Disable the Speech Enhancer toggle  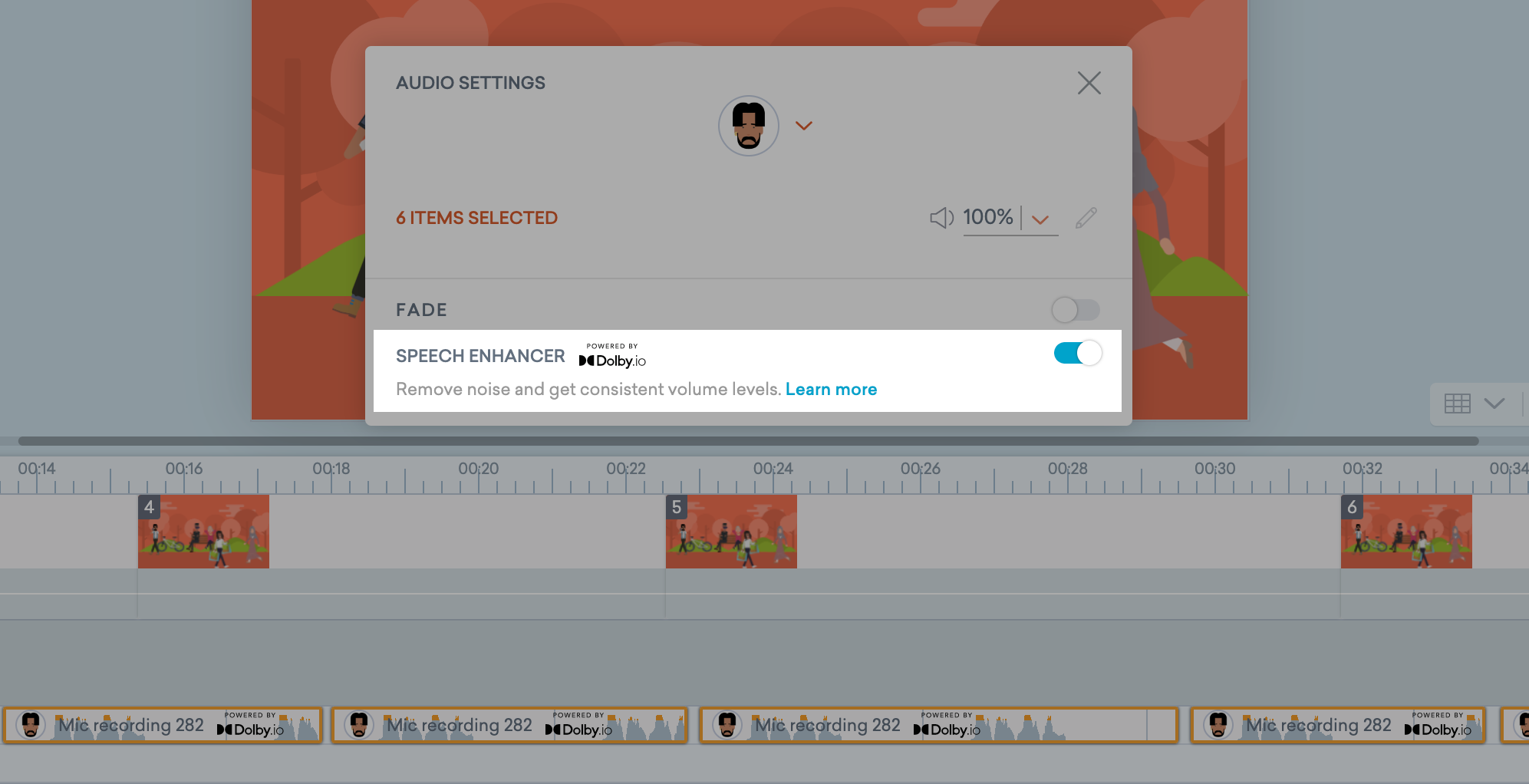pos(1077,353)
